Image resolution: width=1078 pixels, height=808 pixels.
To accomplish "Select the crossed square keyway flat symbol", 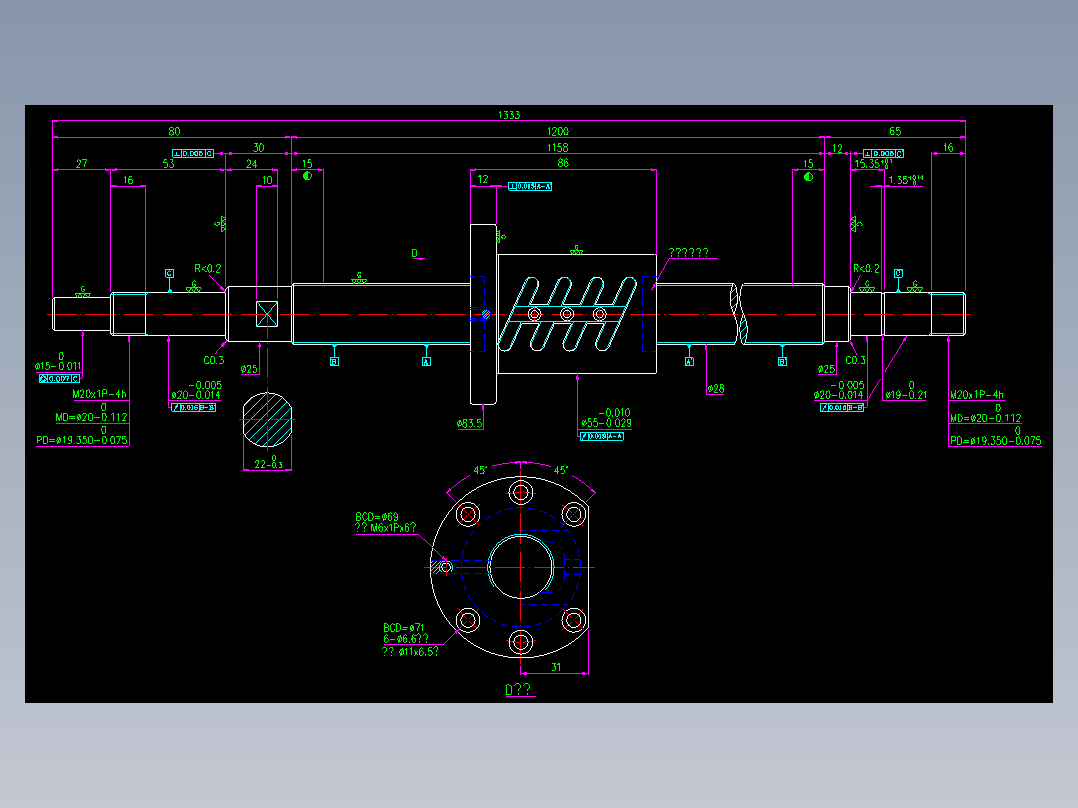I will (267, 314).
